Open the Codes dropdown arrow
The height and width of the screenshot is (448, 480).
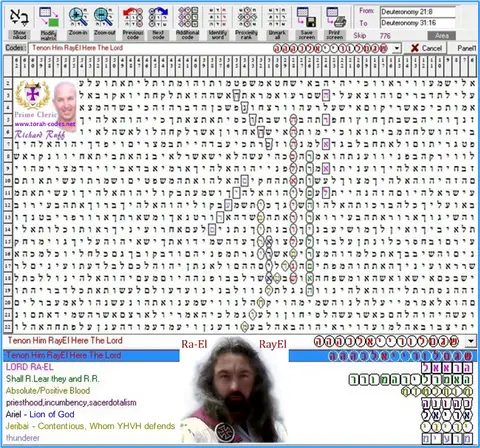[x=397, y=48]
